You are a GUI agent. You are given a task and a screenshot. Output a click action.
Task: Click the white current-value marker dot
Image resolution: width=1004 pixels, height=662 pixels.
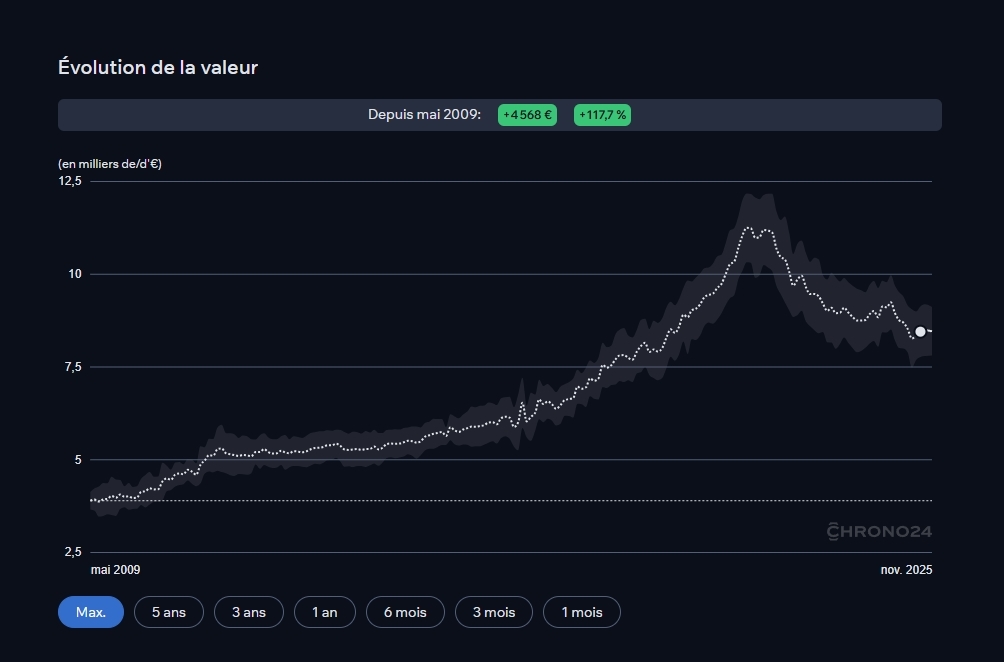click(x=920, y=331)
